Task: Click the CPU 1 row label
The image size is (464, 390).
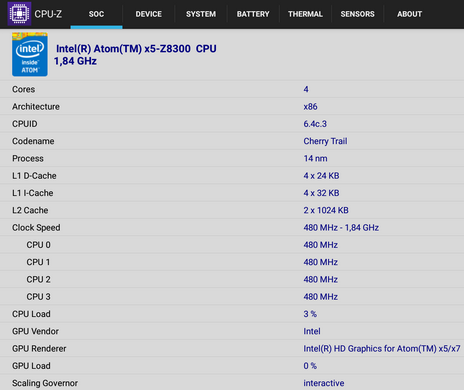Action: pyautogui.click(x=38, y=262)
